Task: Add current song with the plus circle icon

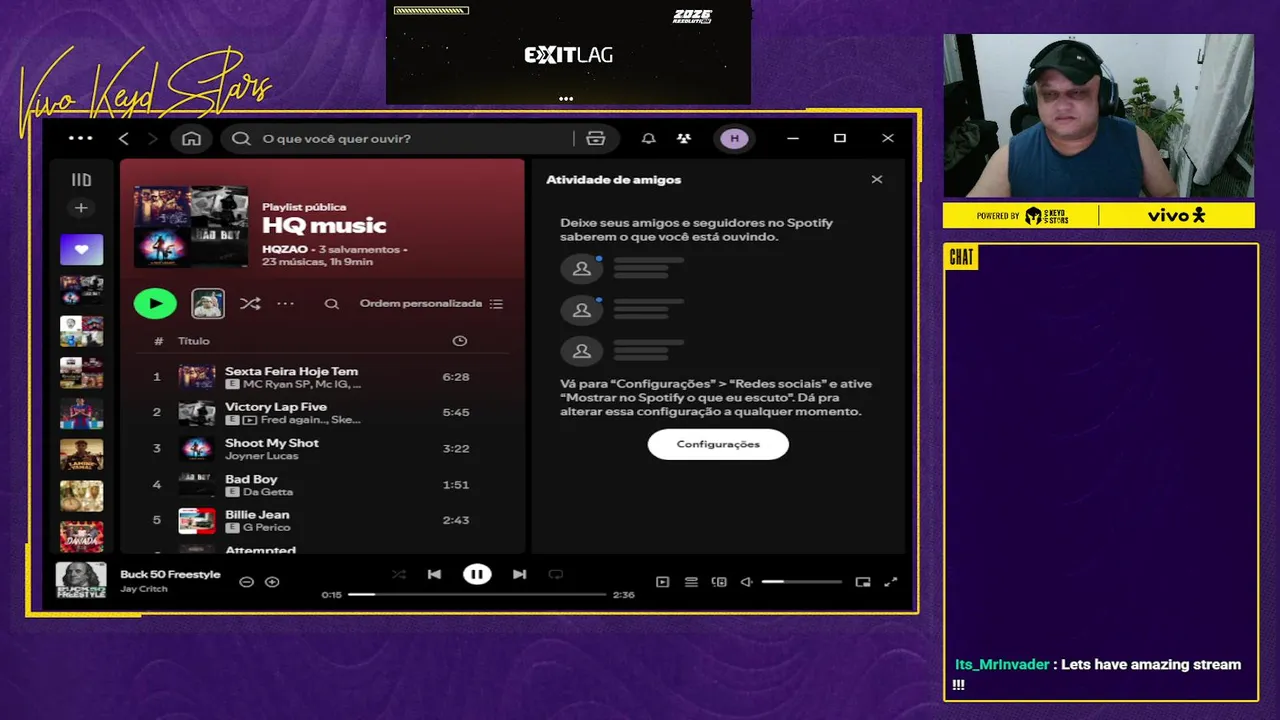Action: coord(272,581)
